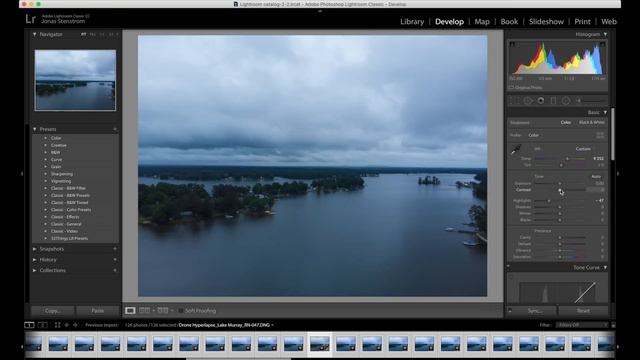Open the profile browser grid icon

pyautogui.click(x=600, y=135)
